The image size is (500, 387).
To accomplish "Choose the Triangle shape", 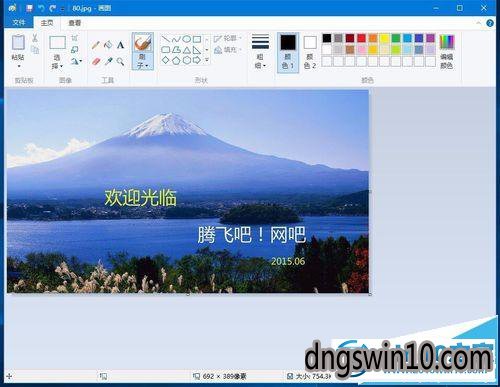I will click(186, 50).
